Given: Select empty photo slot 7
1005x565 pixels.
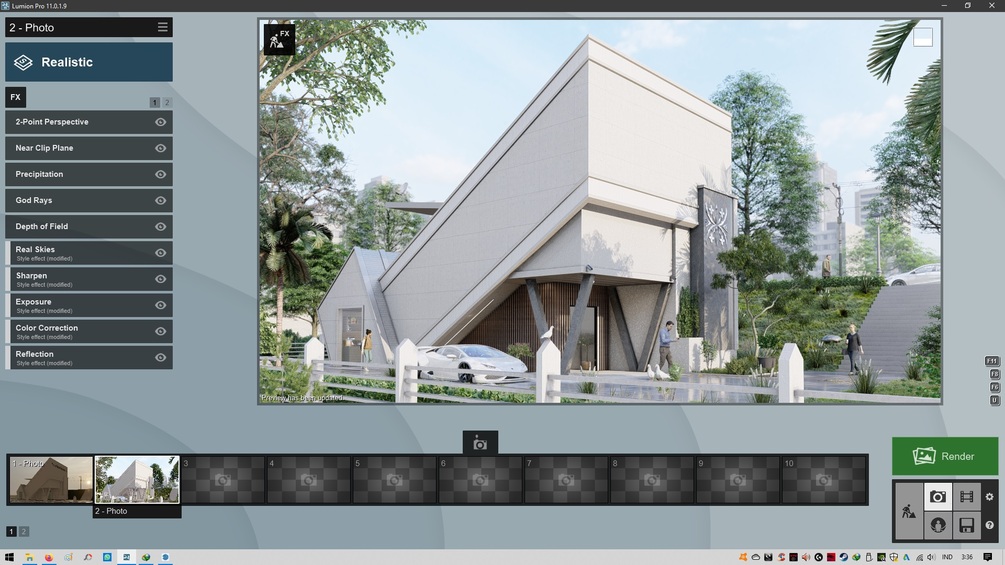Looking at the screenshot, I should [x=566, y=480].
